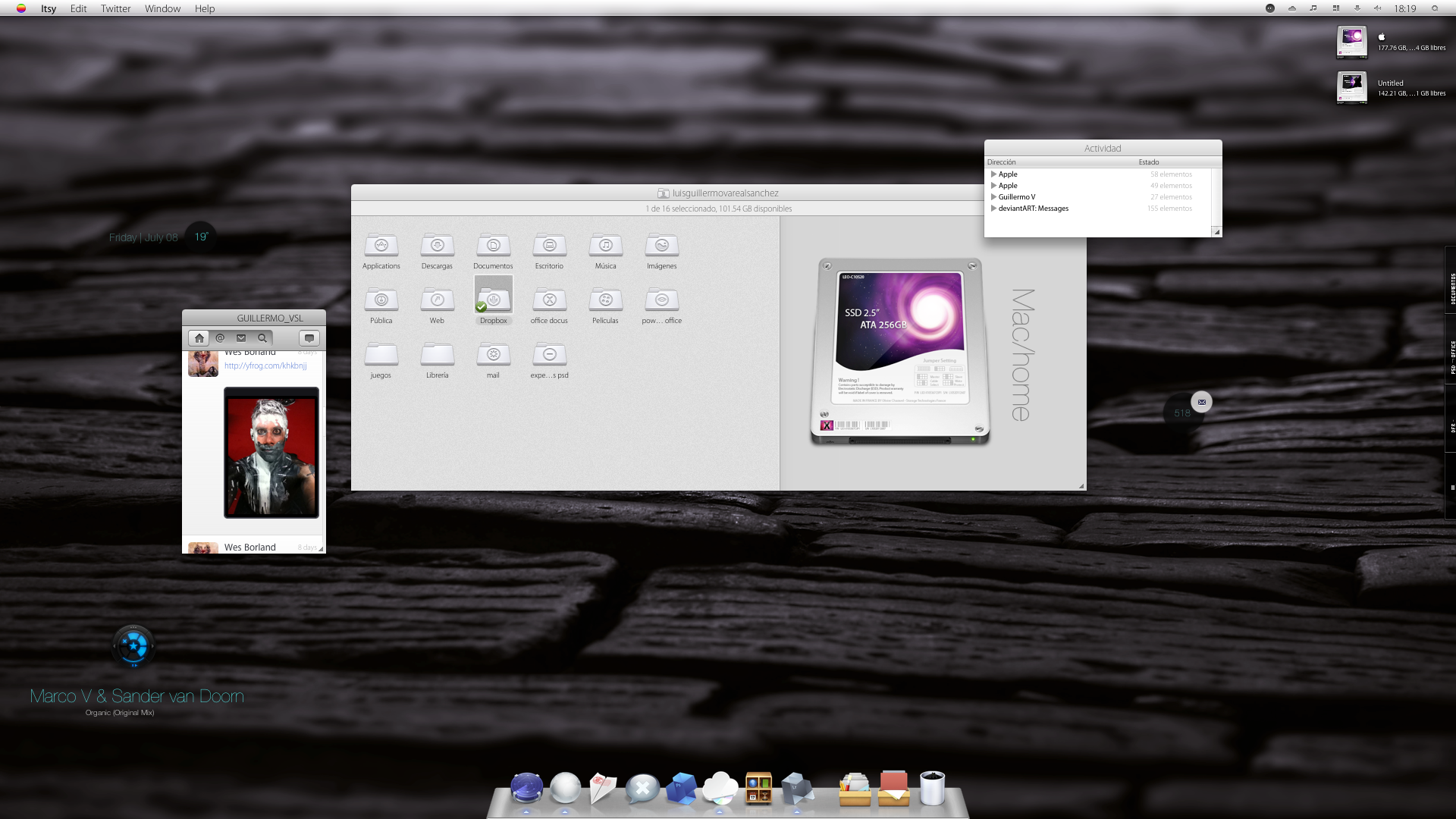Open the Trash in the Dock
Viewport: 1456px width, 819px height.
coord(932,789)
